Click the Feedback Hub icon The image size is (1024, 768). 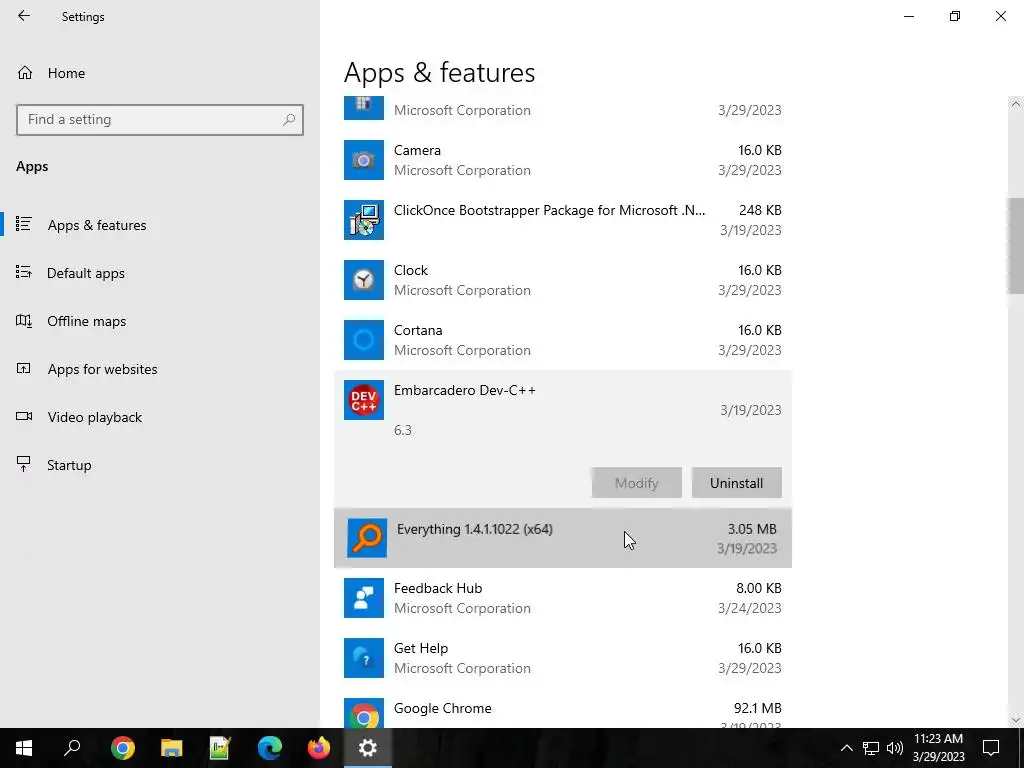364,598
